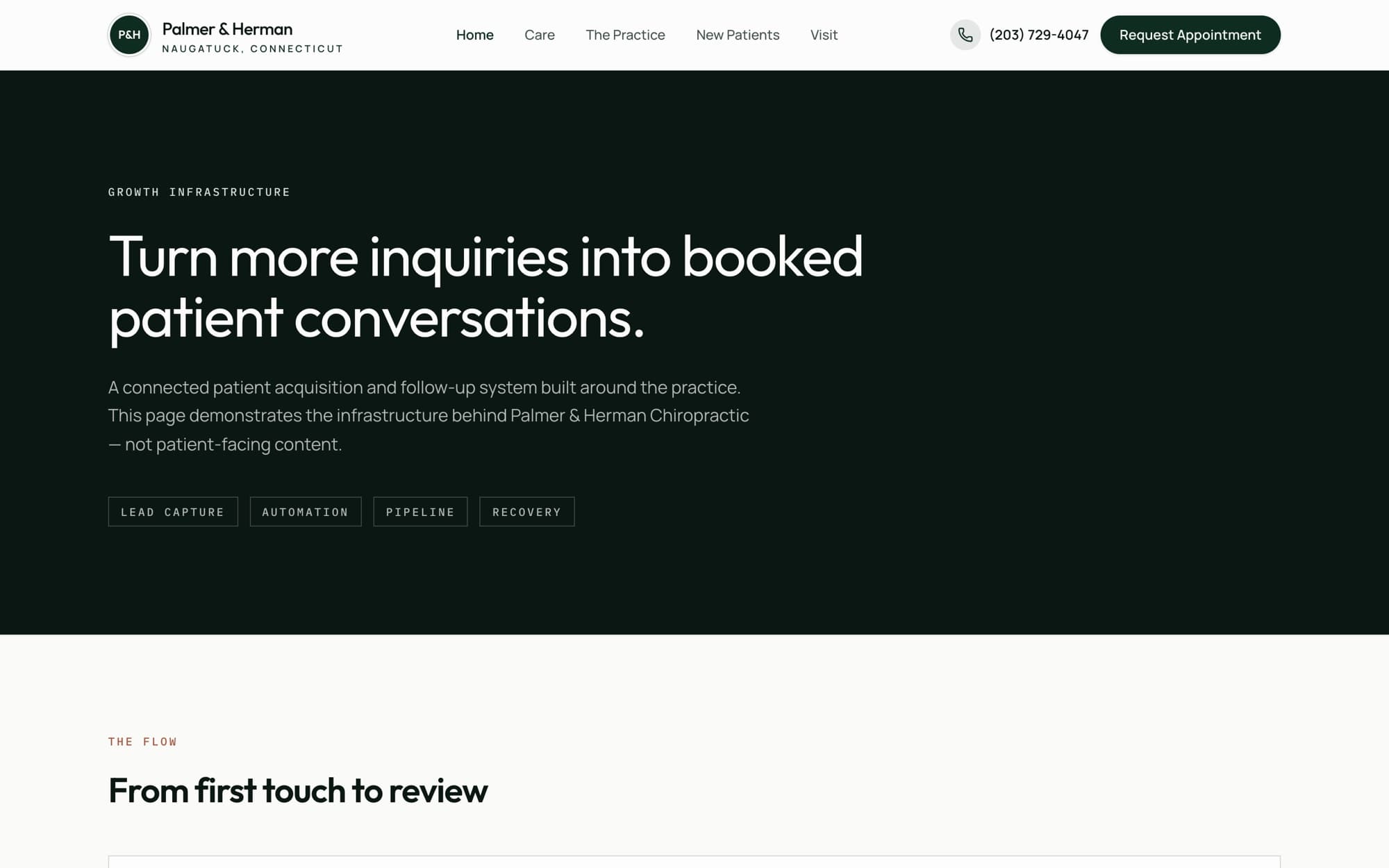Screen dimensions: 1389x868
Task: Select the AUTOMATION tag
Action: coord(306,512)
